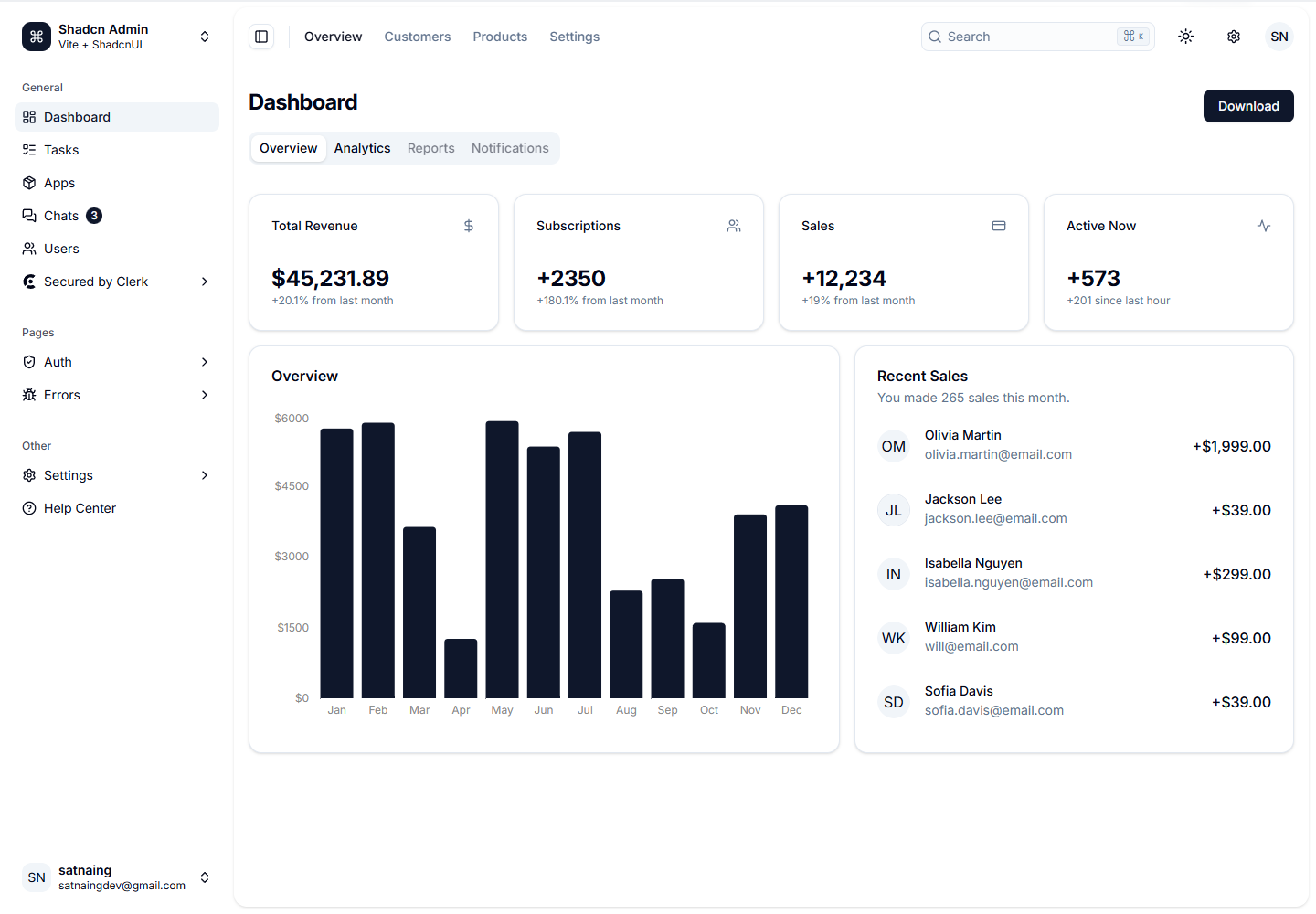Image resolution: width=1316 pixels, height=914 pixels.
Task: Click the Users icon in sidebar
Action: click(29, 249)
